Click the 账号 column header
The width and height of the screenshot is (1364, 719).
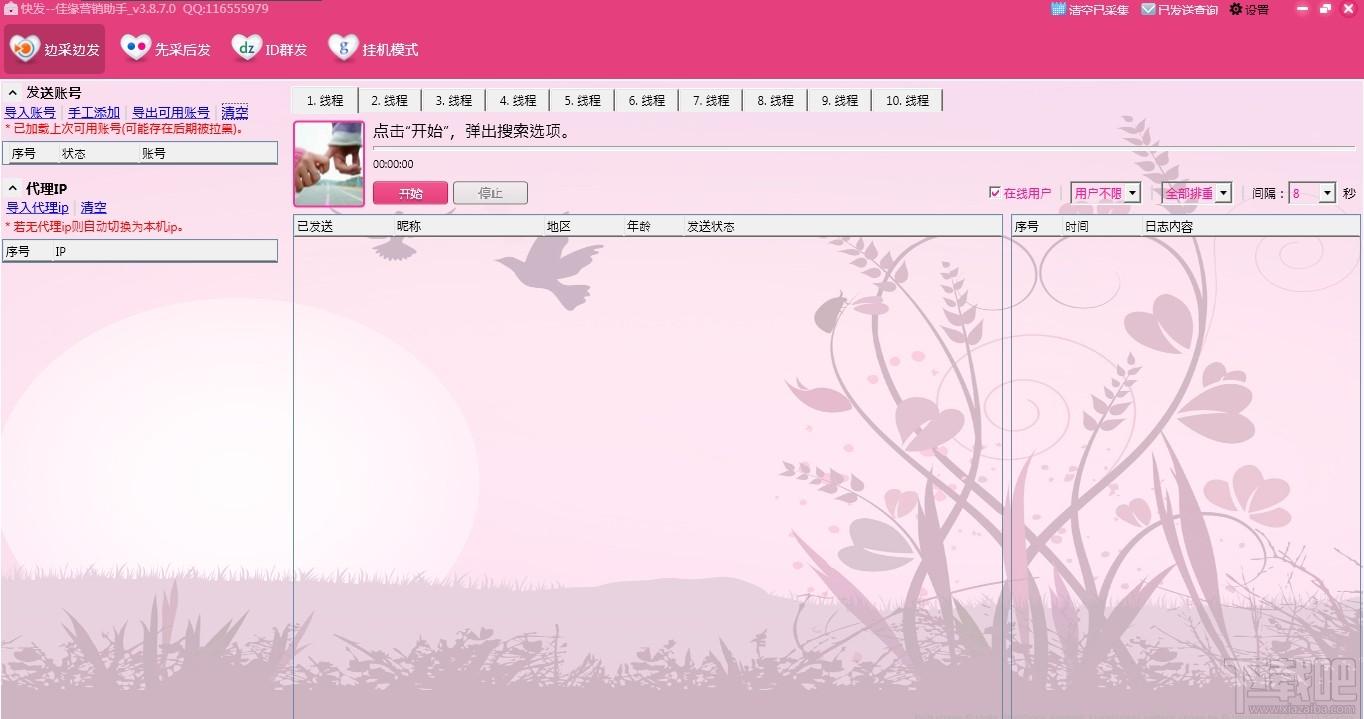click(207, 153)
